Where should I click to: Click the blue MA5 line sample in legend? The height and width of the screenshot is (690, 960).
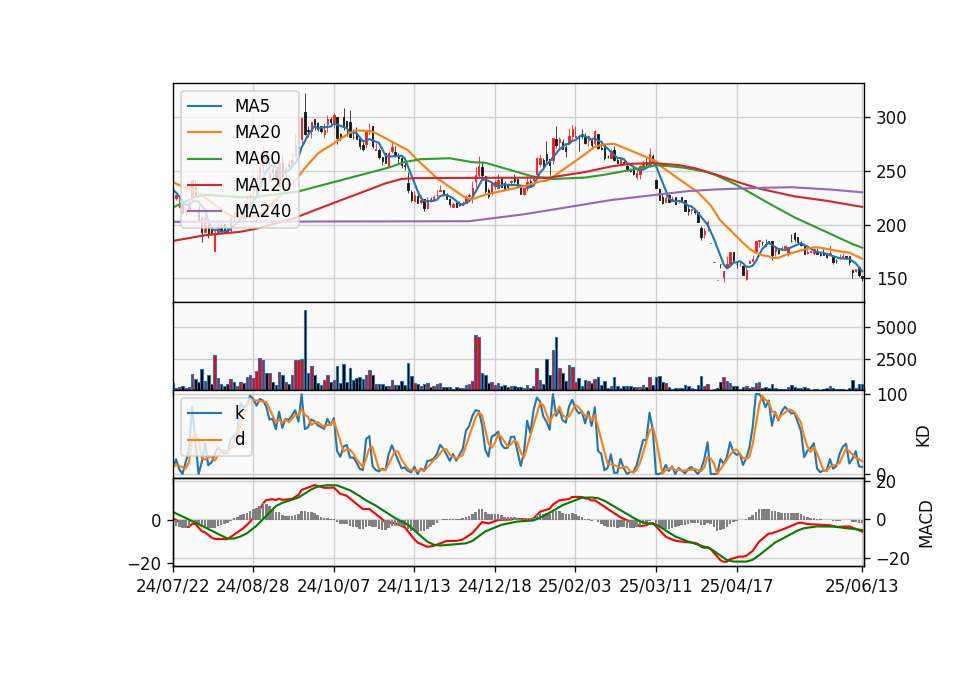[204, 107]
